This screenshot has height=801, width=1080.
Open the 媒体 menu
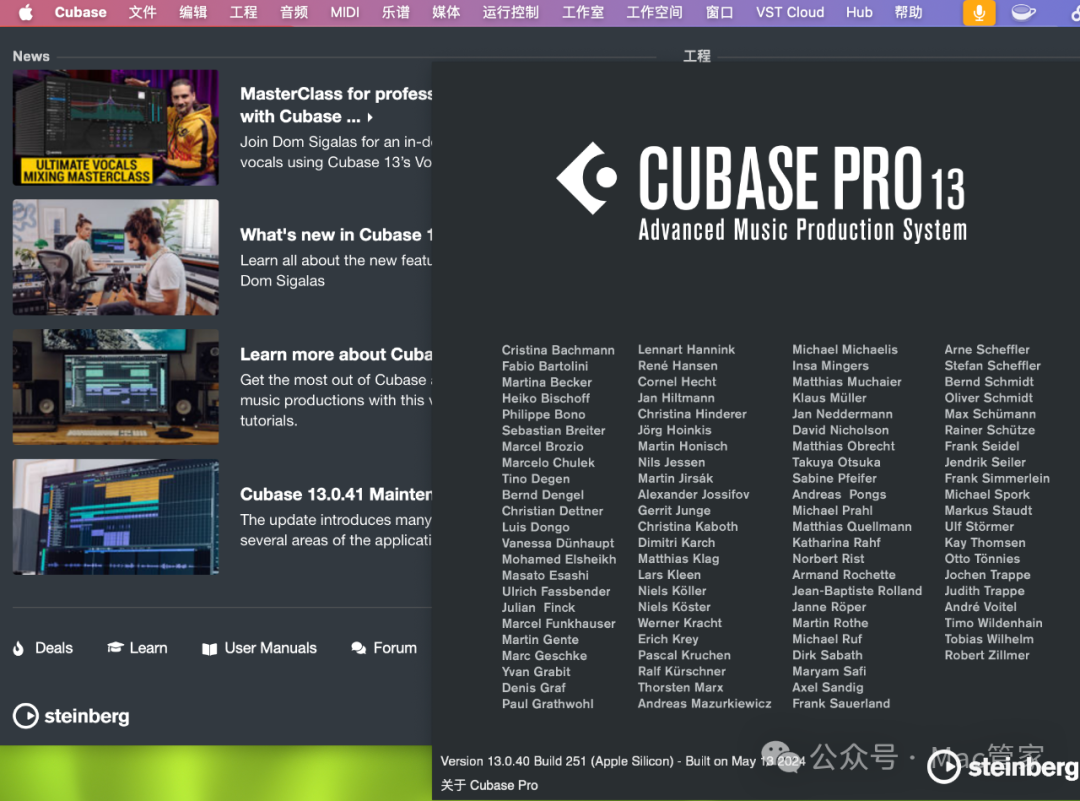click(x=446, y=12)
